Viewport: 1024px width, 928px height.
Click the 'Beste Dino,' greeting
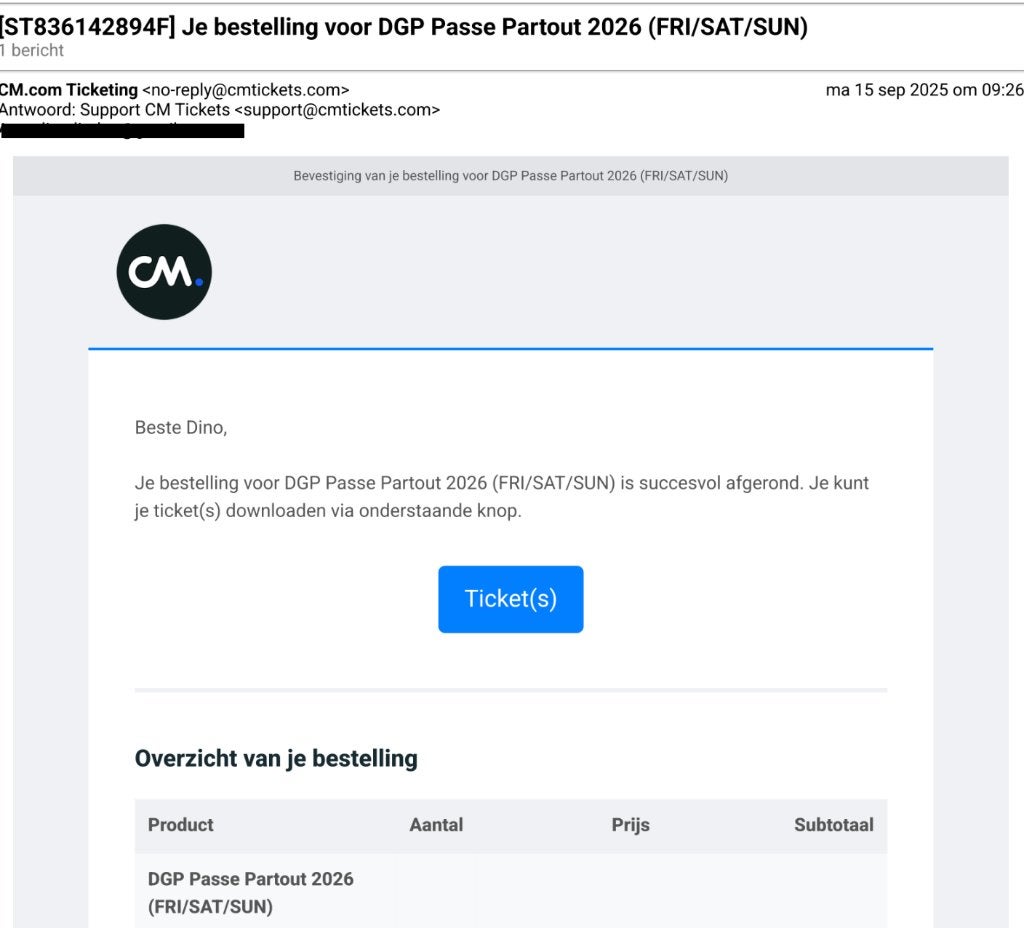tap(181, 427)
